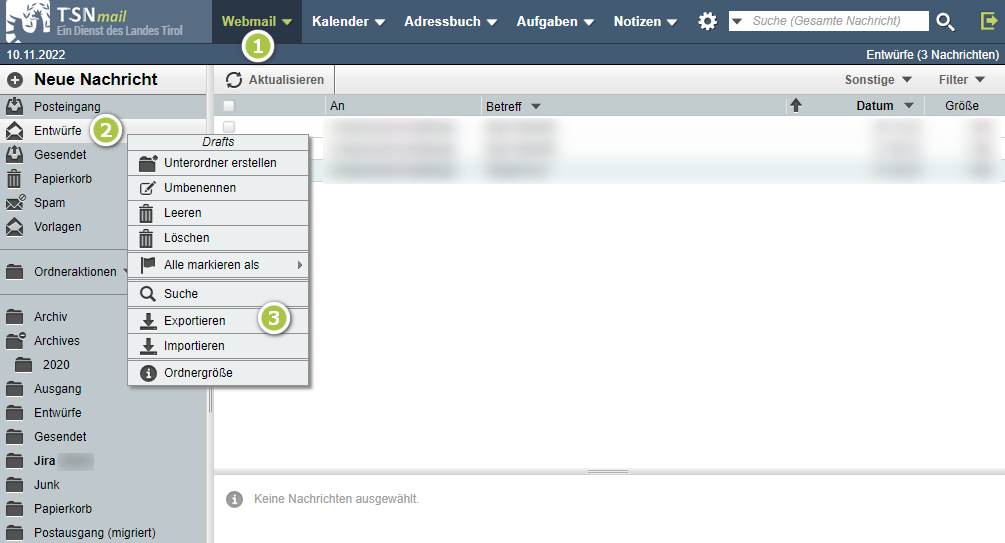Click the trash icon beside Leeren
Screen dimensions: 1005x543
147,213
